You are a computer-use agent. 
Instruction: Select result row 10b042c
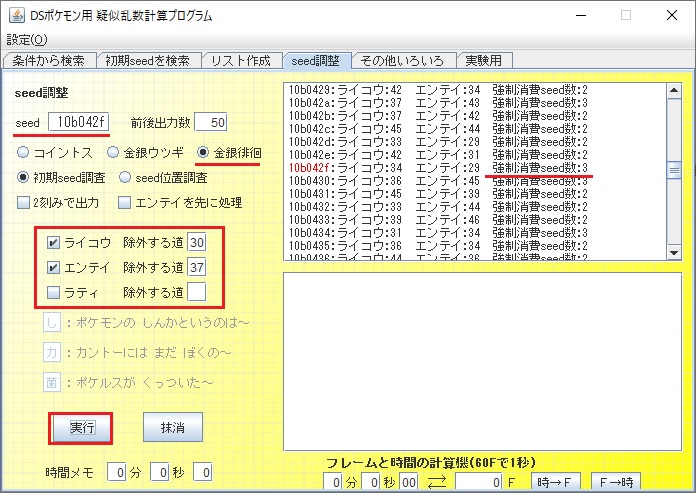point(438,129)
